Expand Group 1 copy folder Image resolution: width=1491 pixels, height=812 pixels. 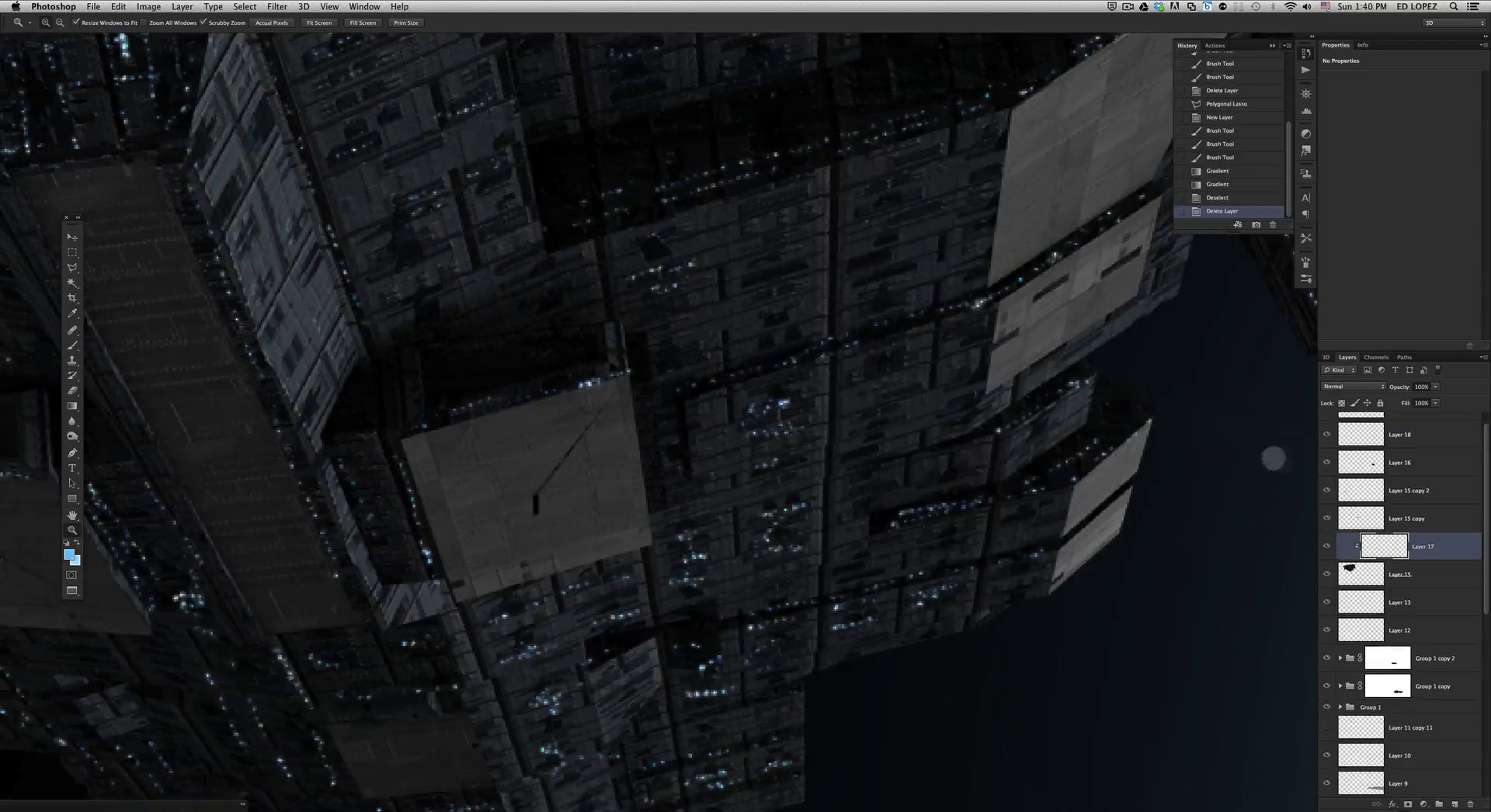(x=1340, y=686)
